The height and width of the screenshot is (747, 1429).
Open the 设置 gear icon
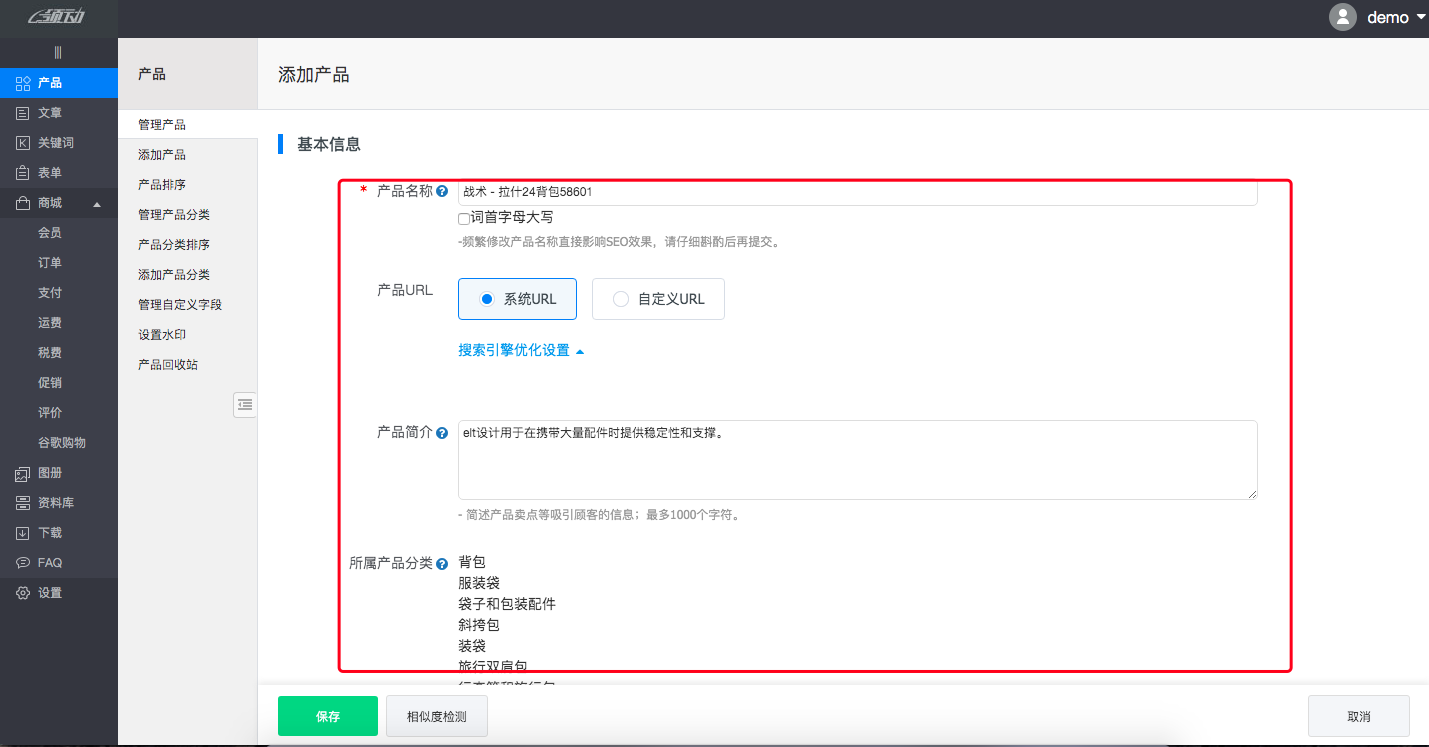23,593
